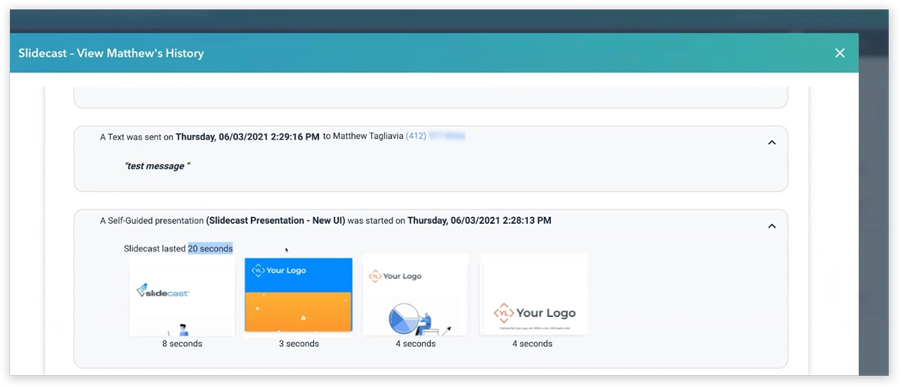This screenshot has height=387, width=900.
Task: Click the highlighted 20 seconds text
Action: click(x=210, y=249)
